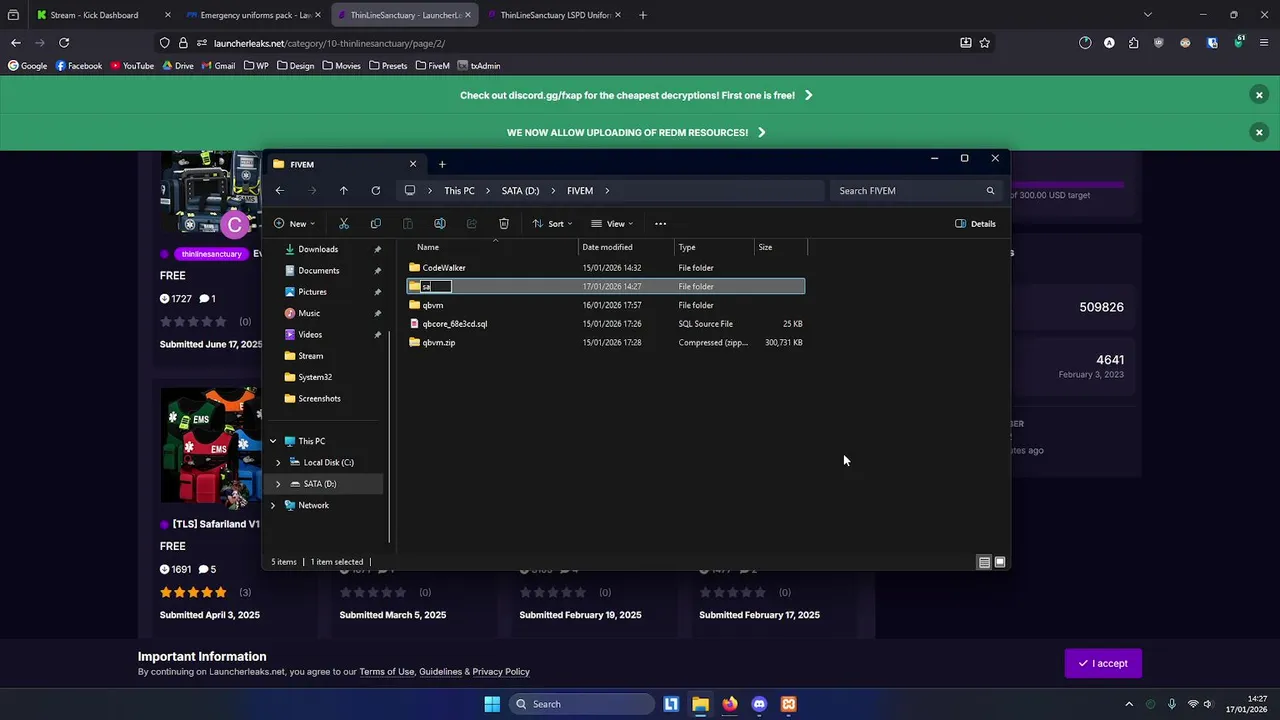Click SATA (D:) in the breadcrumb path
The height and width of the screenshot is (720, 1280).
pos(520,191)
